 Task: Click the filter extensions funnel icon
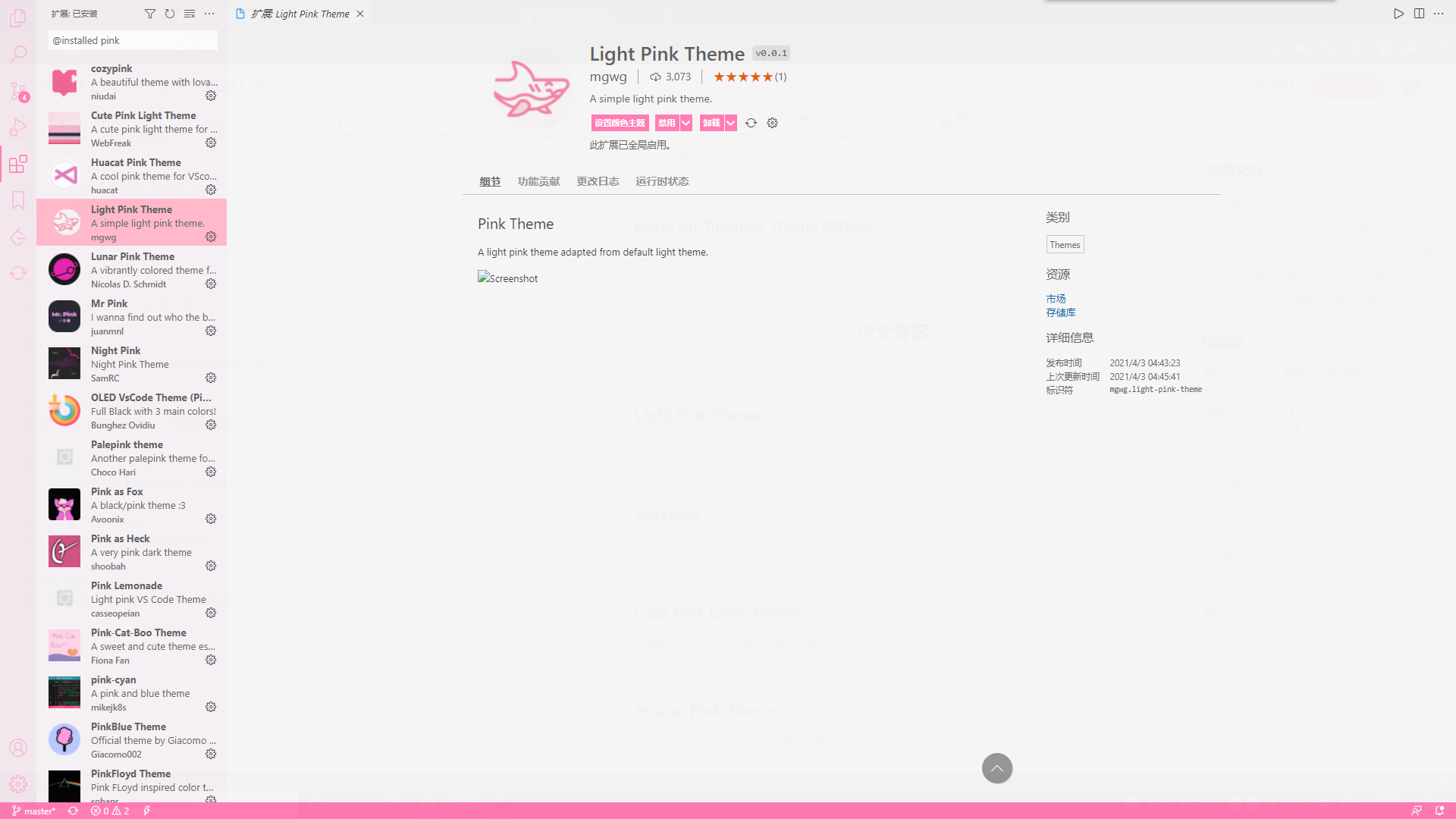click(x=150, y=14)
